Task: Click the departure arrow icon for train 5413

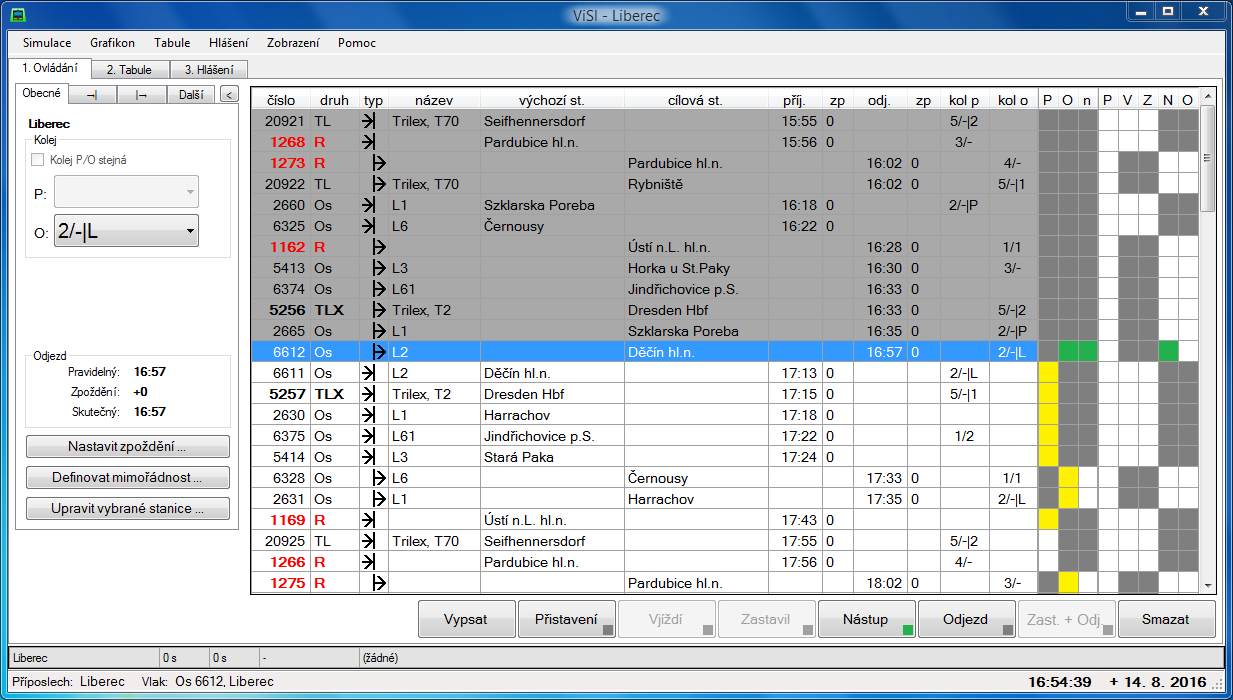Action: pos(378,268)
